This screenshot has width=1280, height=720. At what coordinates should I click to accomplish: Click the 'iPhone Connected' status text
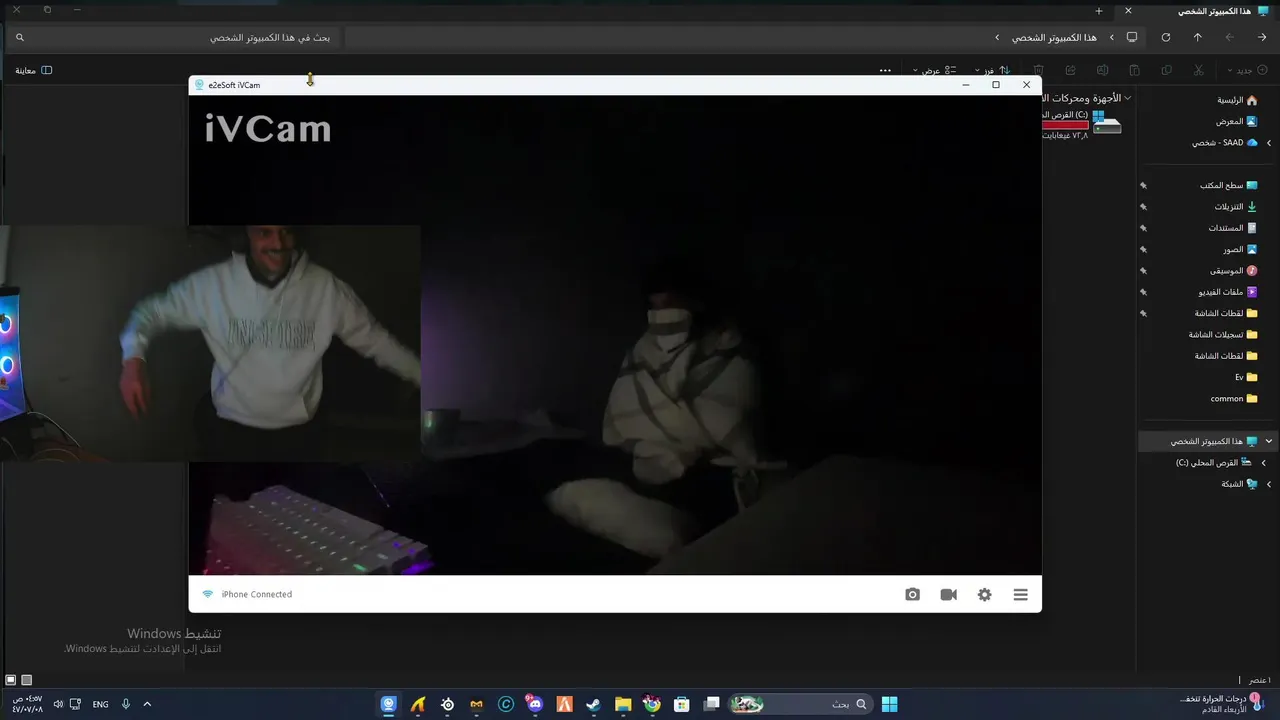click(257, 594)
